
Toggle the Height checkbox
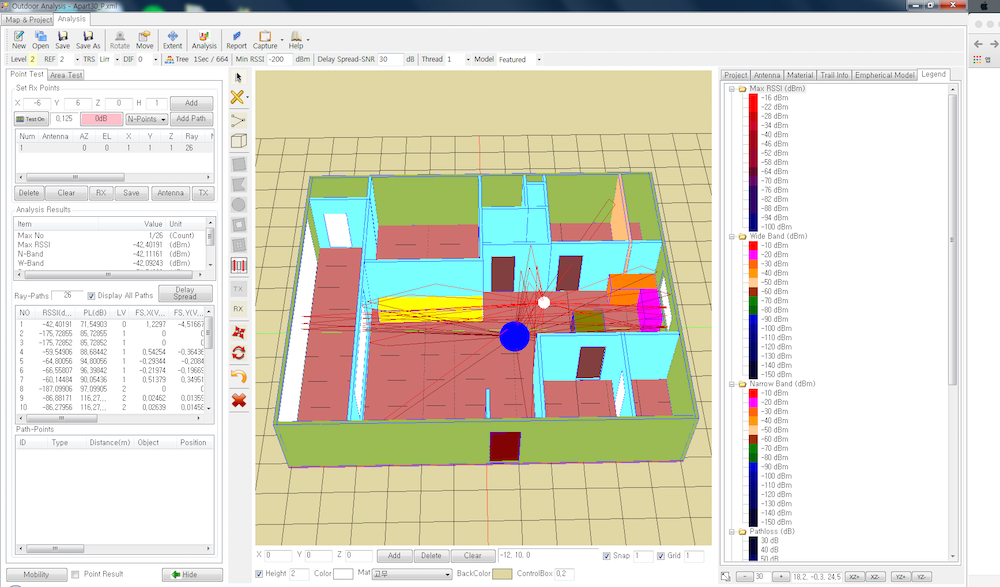coord(259,574)
